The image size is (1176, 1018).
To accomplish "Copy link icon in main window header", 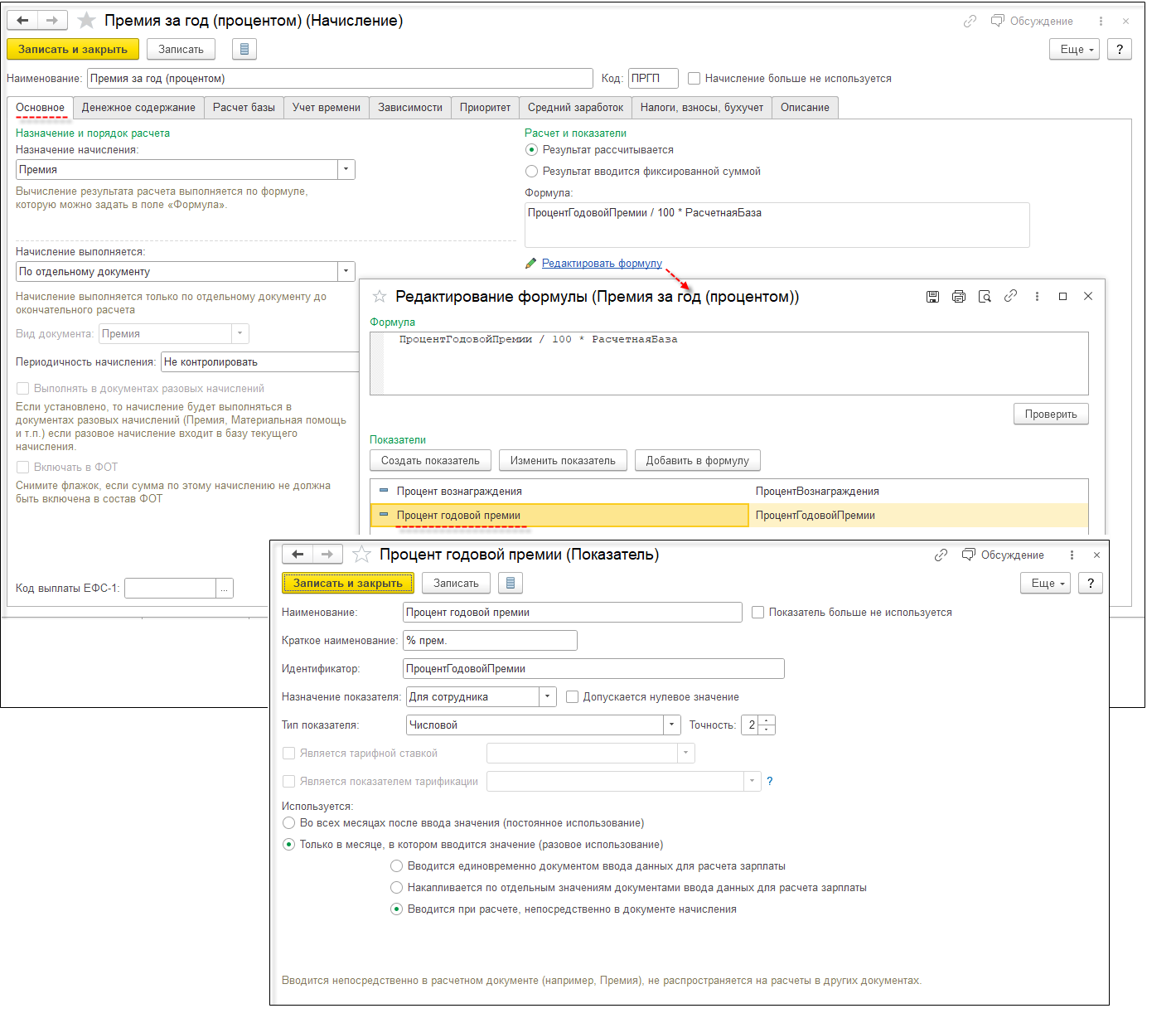I will coord(970,21).
